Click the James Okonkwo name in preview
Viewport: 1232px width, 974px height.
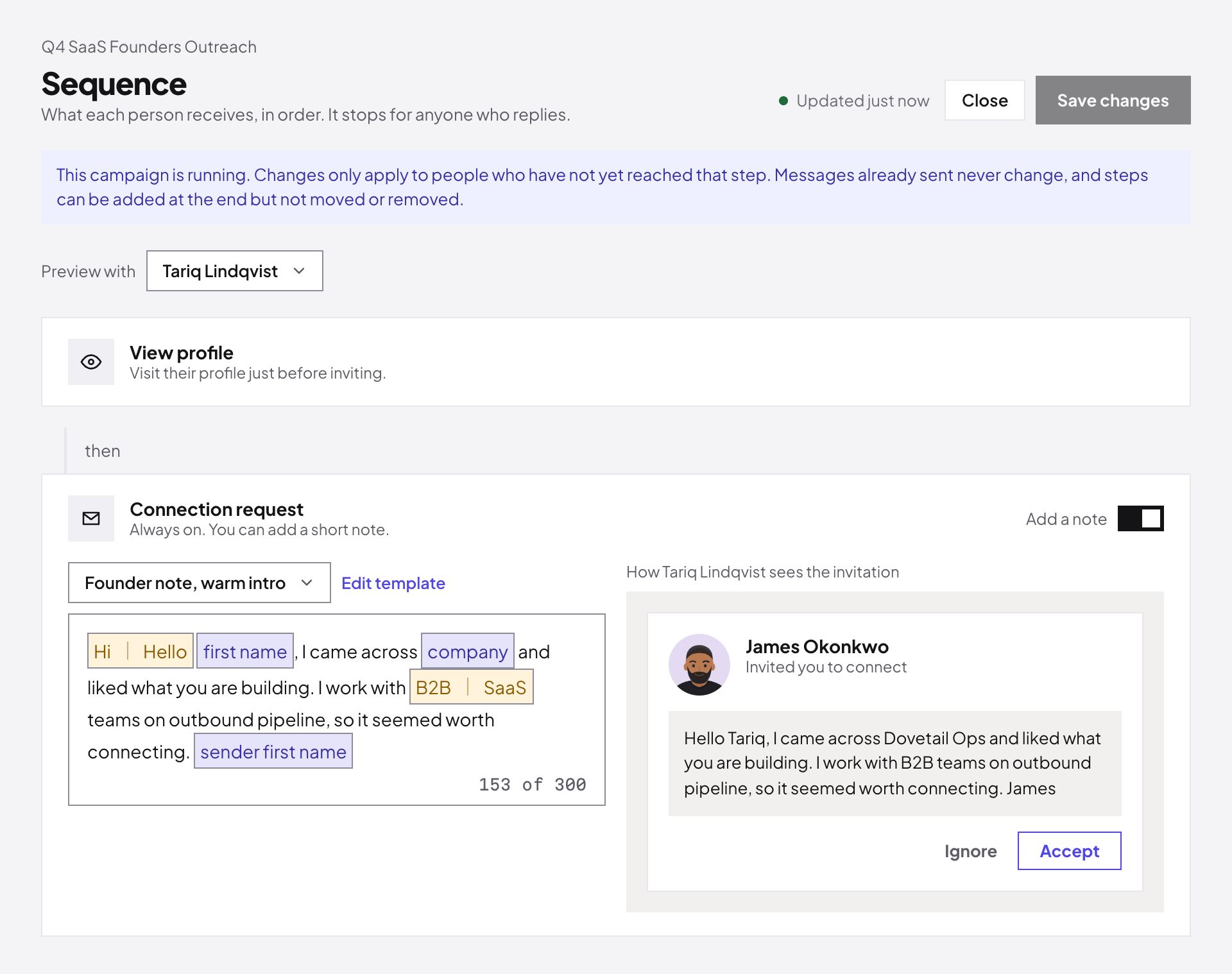coord(817,646)
